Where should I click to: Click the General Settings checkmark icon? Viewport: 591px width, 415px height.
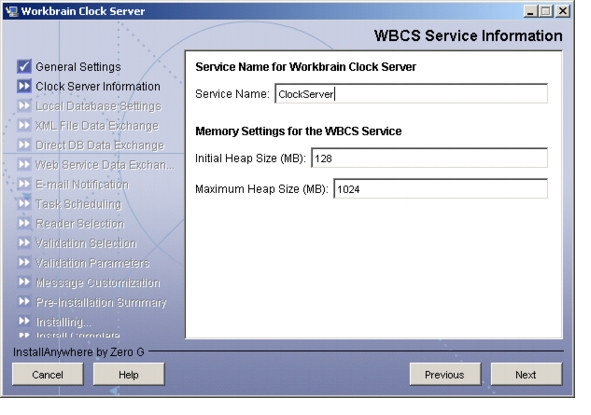click(24, 67)
